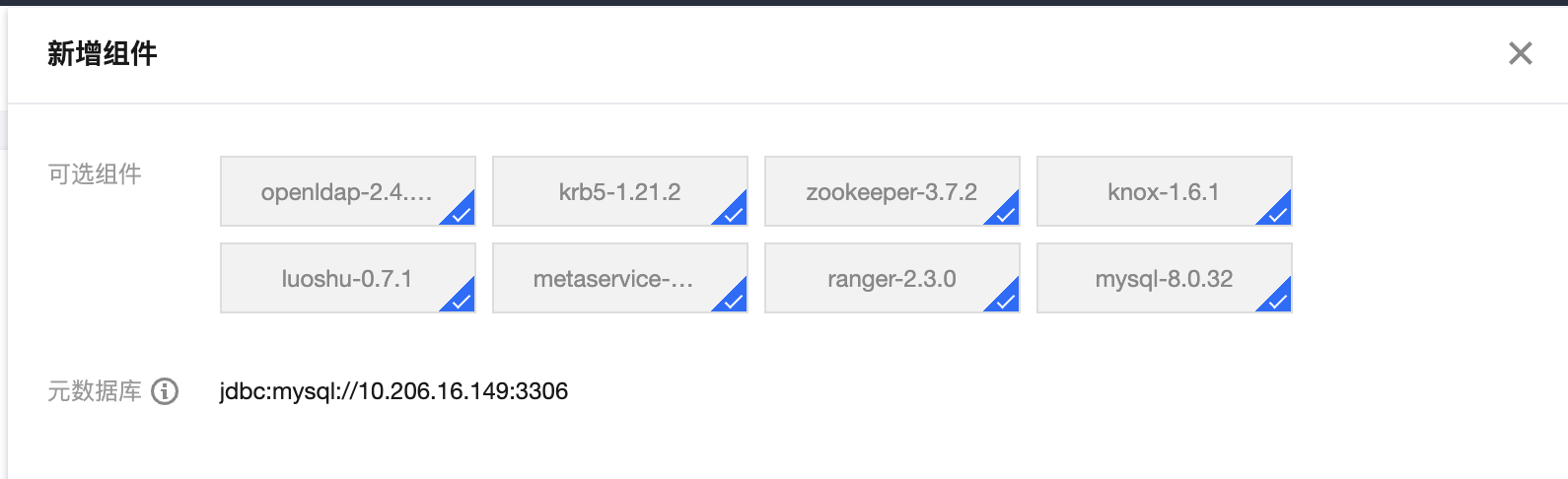
Task: Toggle the krb5-1.21.2 component
Action: [619, 191]
